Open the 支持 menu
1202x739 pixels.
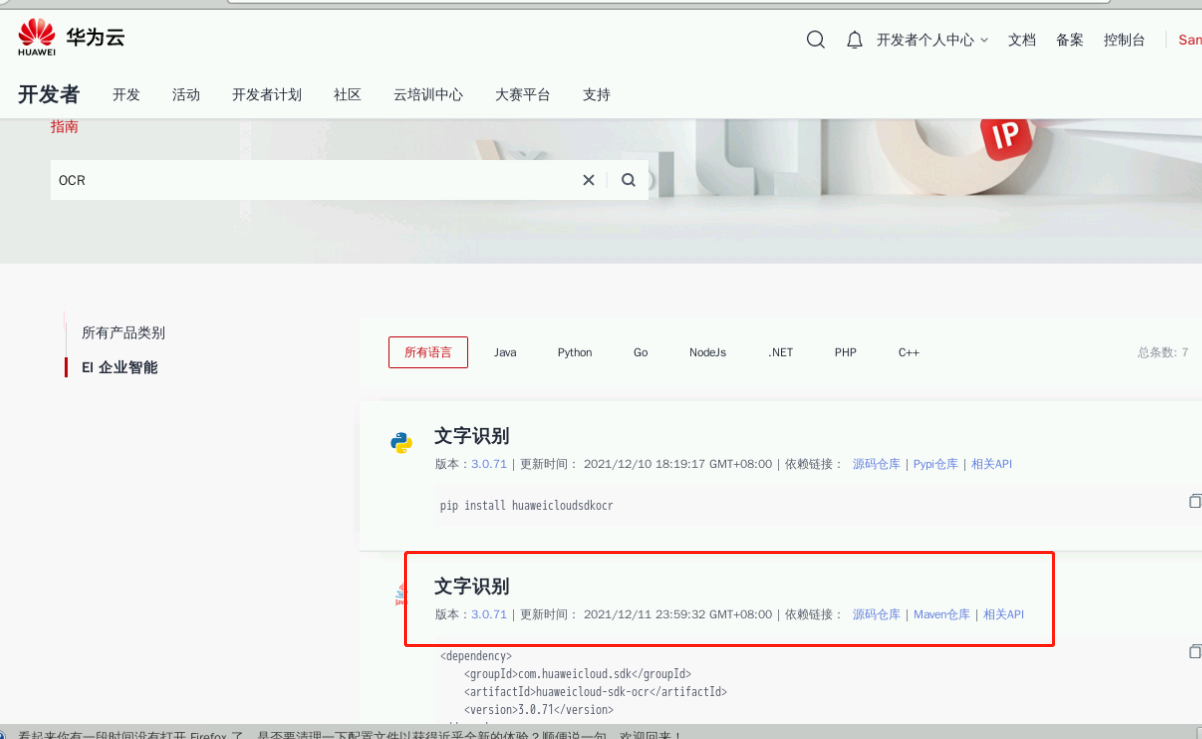pyautogui.click(x=596, y=95)
